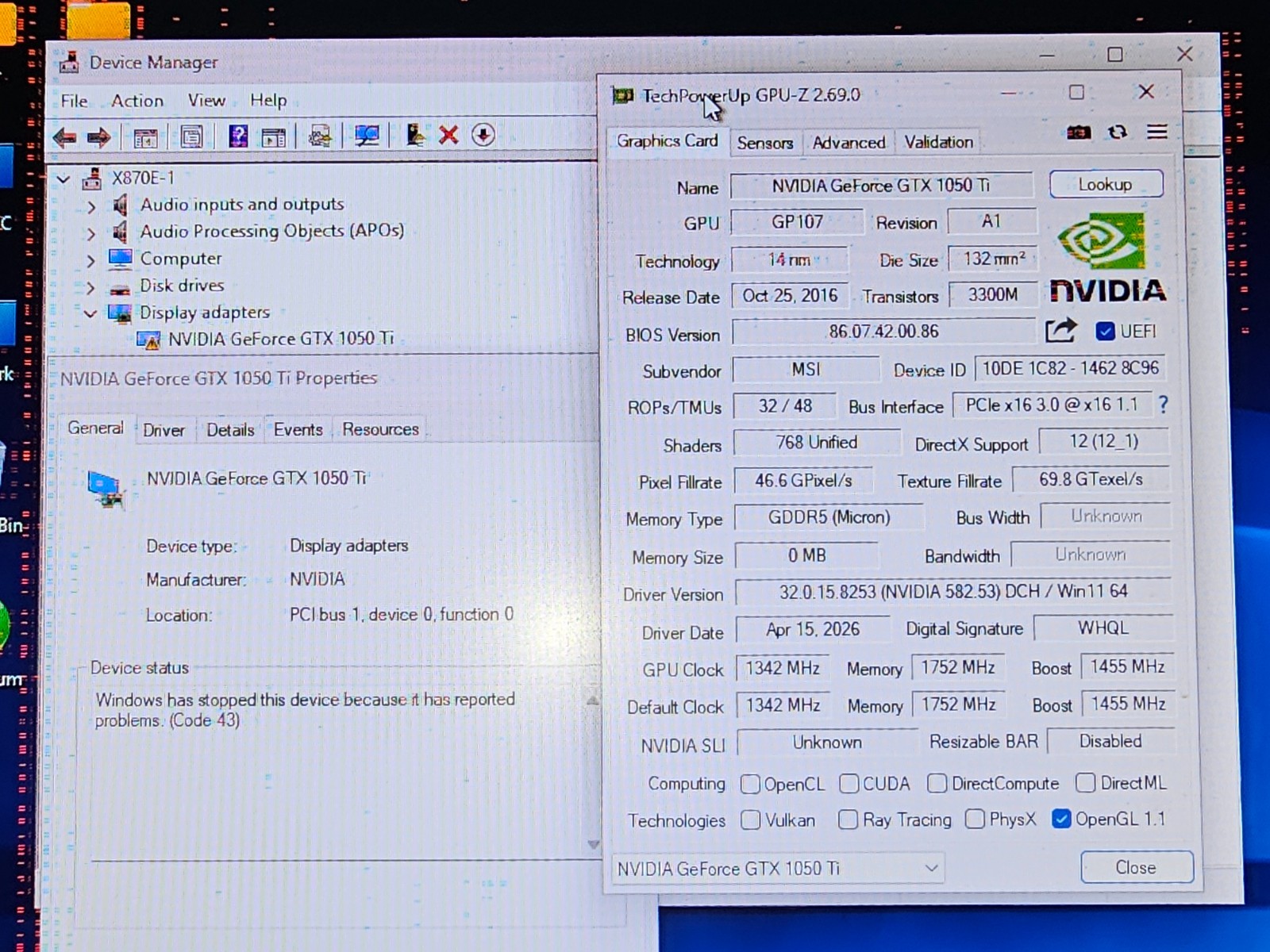This screenshot has height=952, width=1270.
Task: Toggle the DirectML checkbox
Action: tap(1085, 783)
